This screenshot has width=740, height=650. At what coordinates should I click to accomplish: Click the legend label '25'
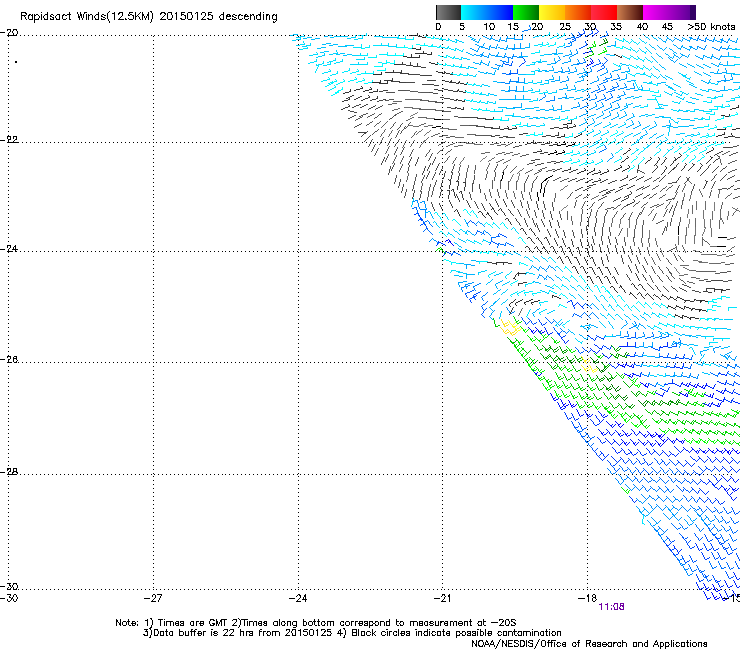[x=565, y=27]
